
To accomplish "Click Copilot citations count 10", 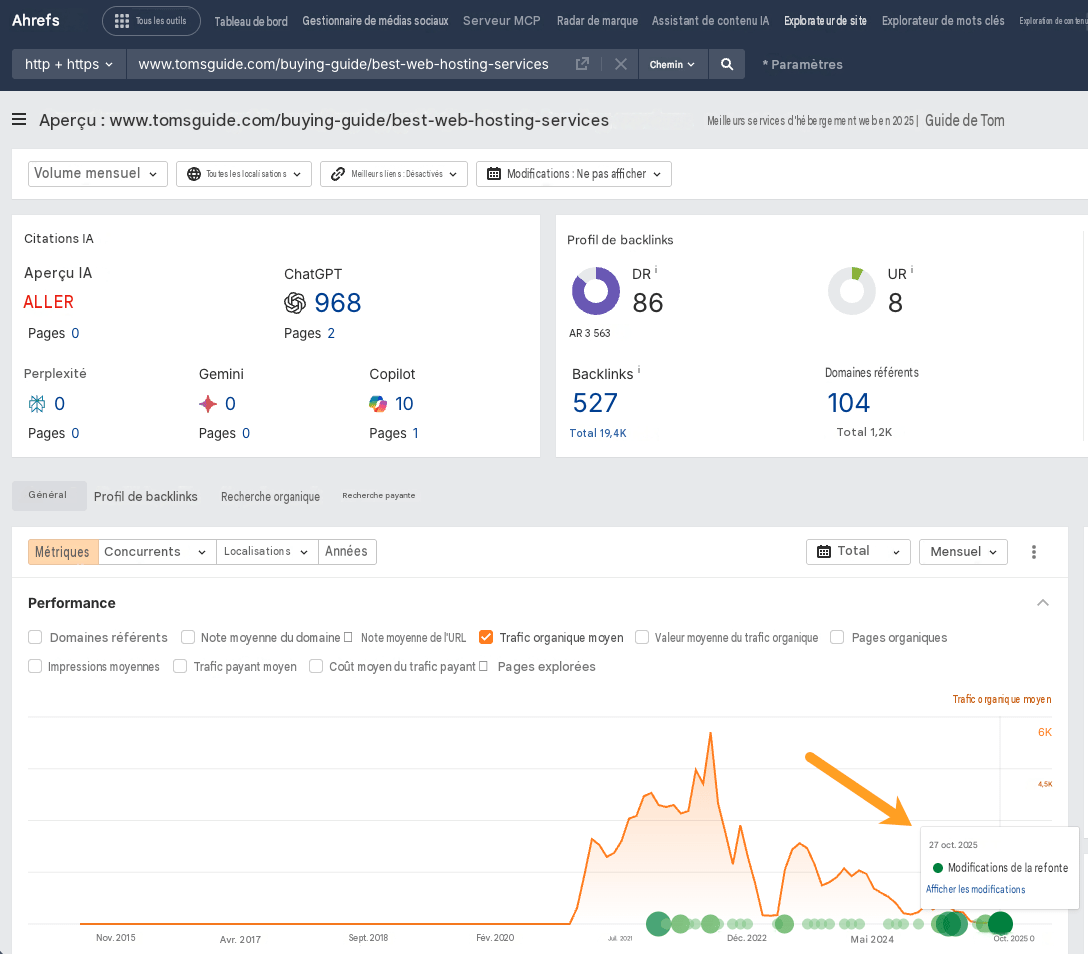I will pos(404,403).
